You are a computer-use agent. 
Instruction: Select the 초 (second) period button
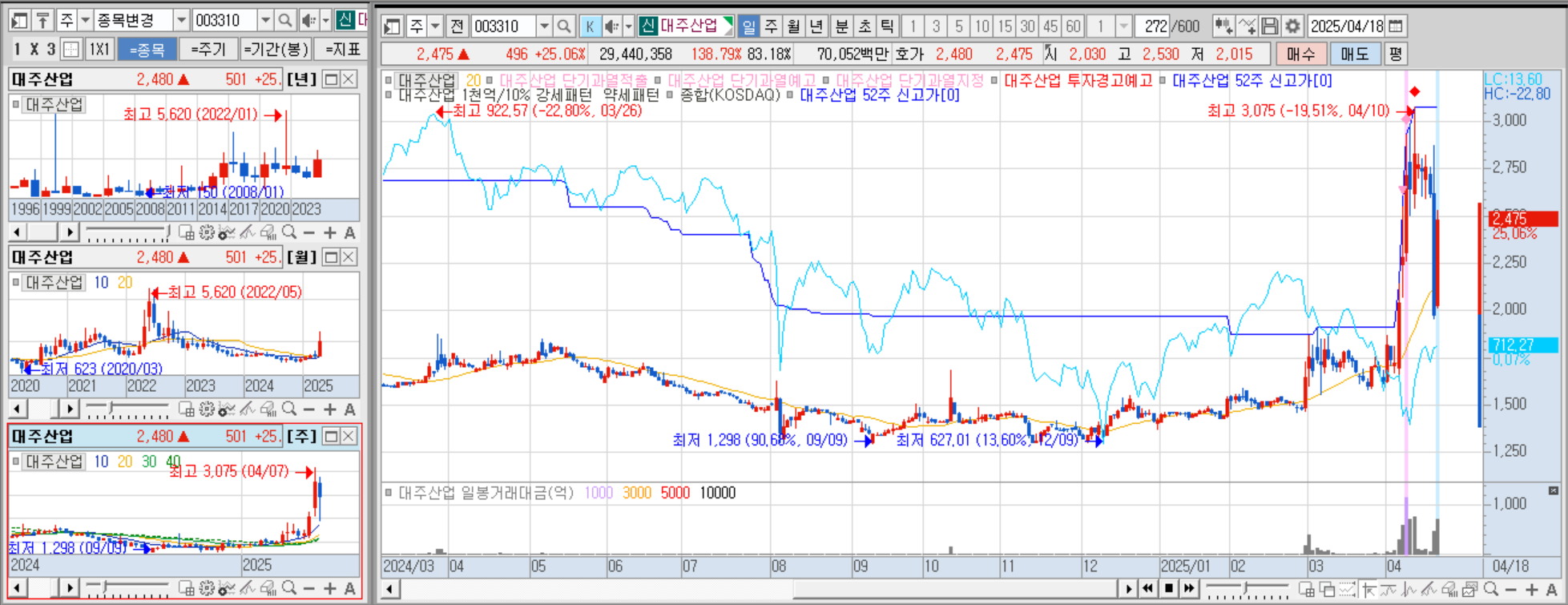pyautogui.click(x=865, y=26)
